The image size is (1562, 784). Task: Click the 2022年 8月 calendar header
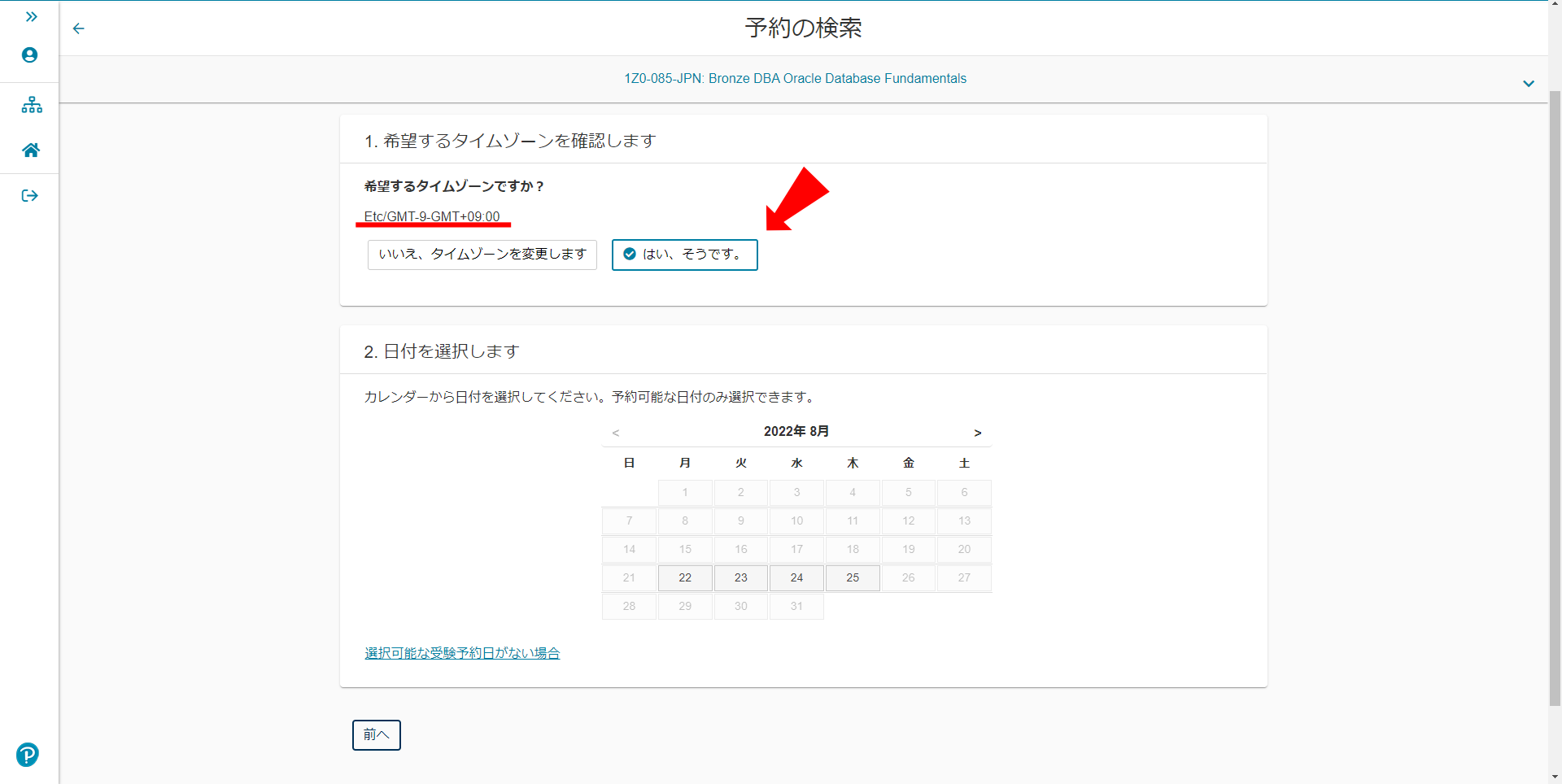796,431
